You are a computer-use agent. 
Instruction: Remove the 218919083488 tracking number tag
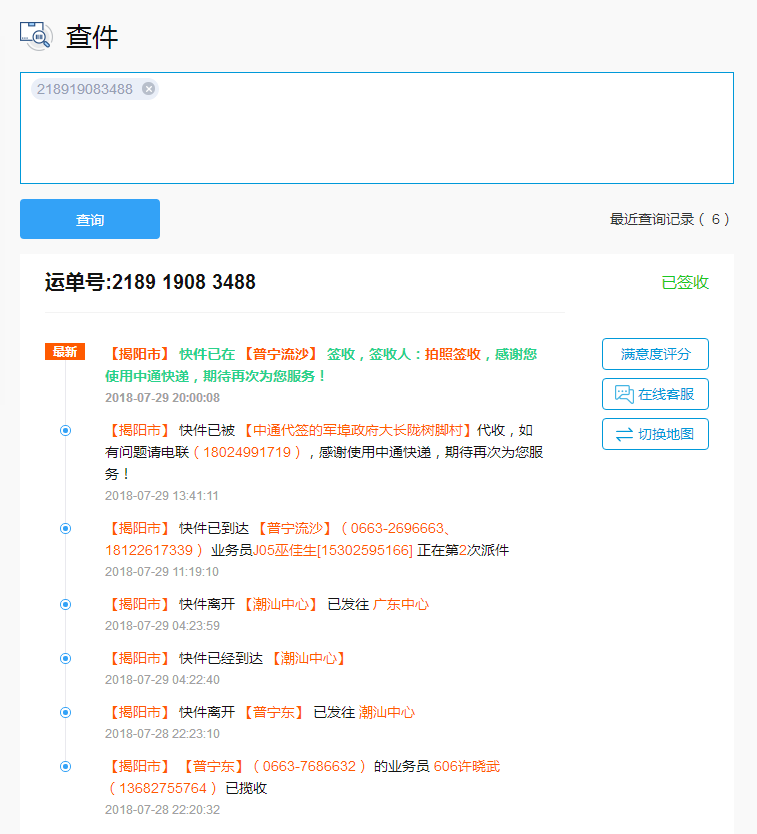pyautogui.click(x=148, y=89)
